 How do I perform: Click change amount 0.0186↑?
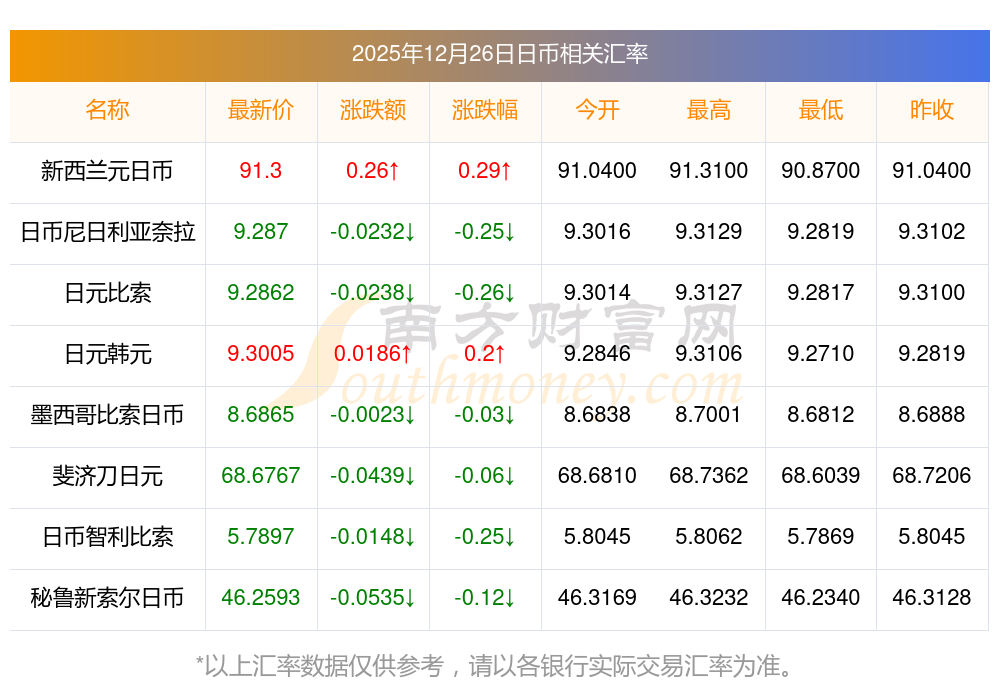(372, 353)
